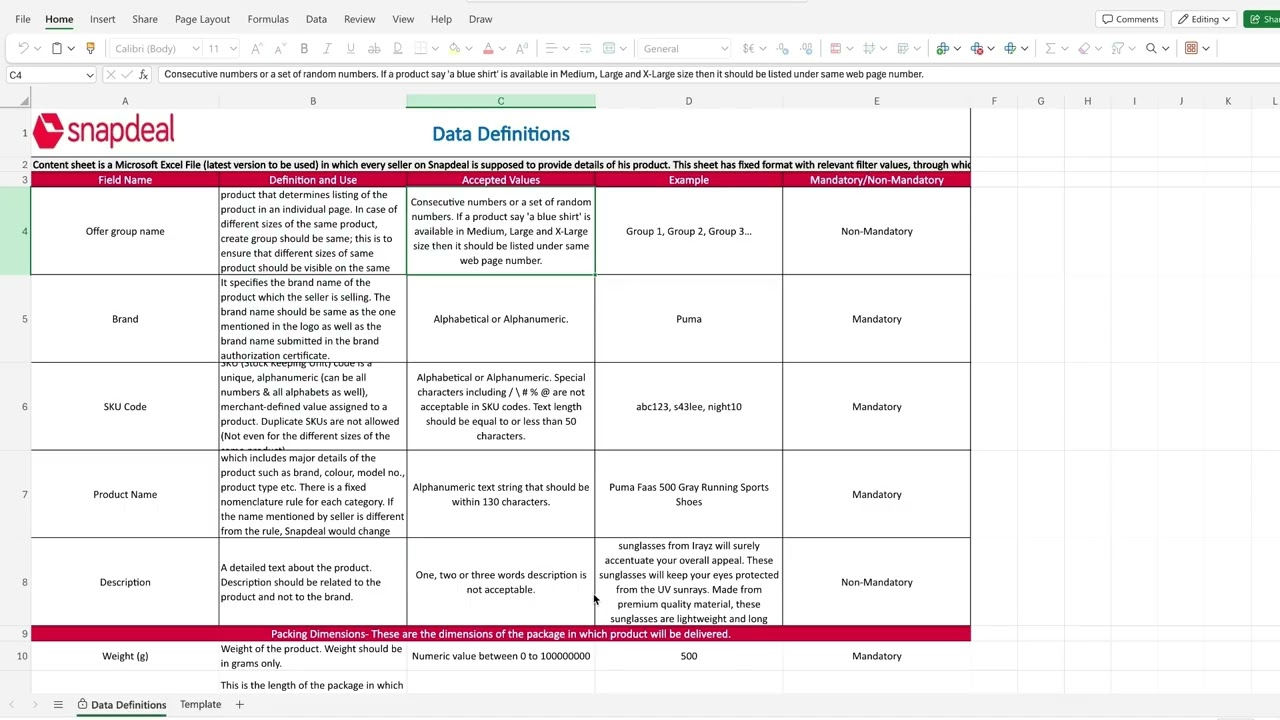Click the currency accounting format icon
Viewport: 1280px width, 720px height.
coord(747,48)
